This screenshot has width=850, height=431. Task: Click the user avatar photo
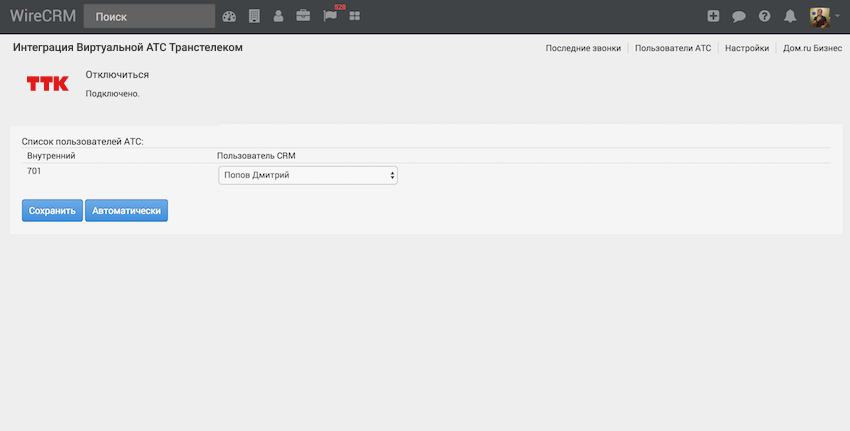pos(819,16)
